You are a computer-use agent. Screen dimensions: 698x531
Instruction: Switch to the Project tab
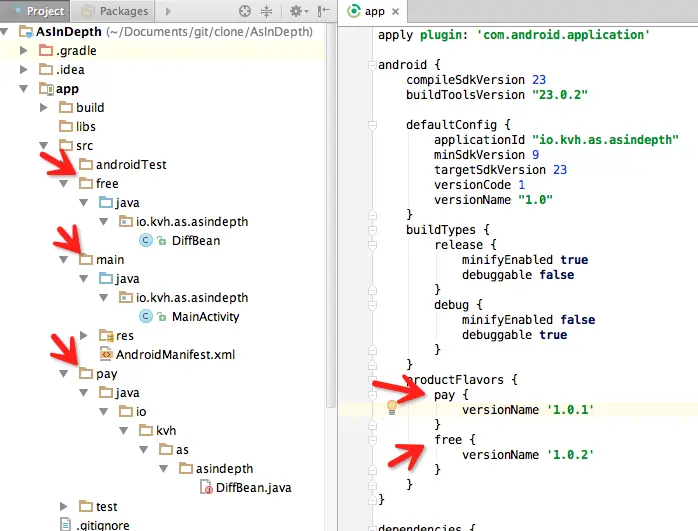pos(35,11)
